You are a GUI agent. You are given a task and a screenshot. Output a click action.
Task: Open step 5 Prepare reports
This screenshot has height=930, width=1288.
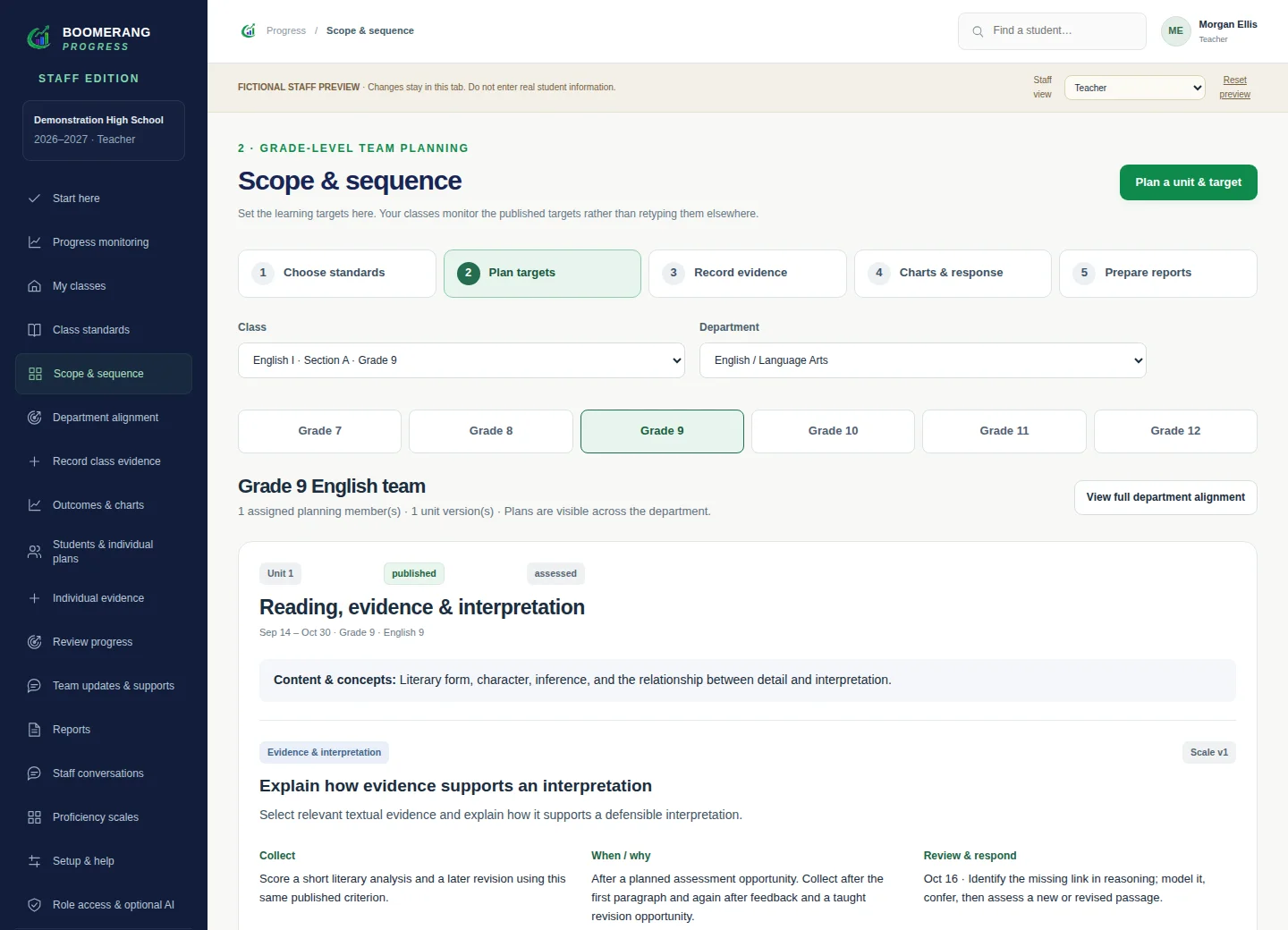(x=1158, y=274)
